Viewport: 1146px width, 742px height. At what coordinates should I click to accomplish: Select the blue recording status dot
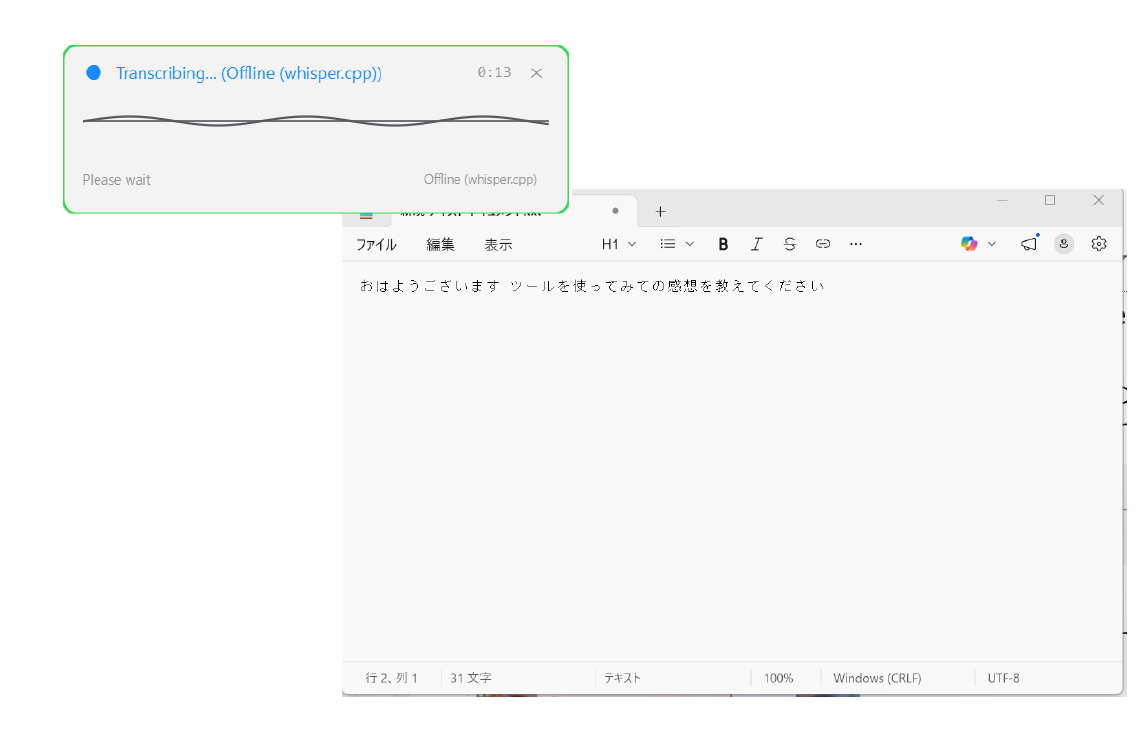[x=94, y=72]
